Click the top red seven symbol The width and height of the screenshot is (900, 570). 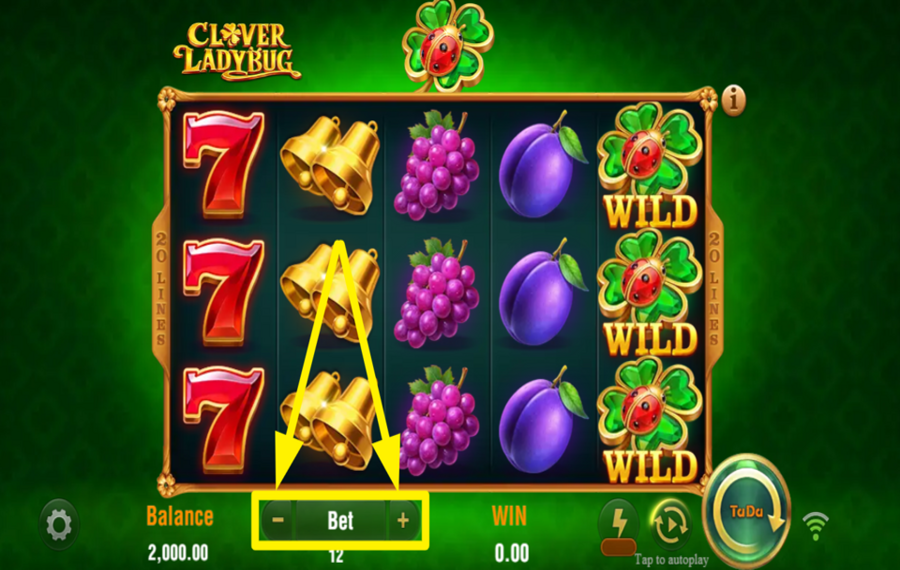224,165
